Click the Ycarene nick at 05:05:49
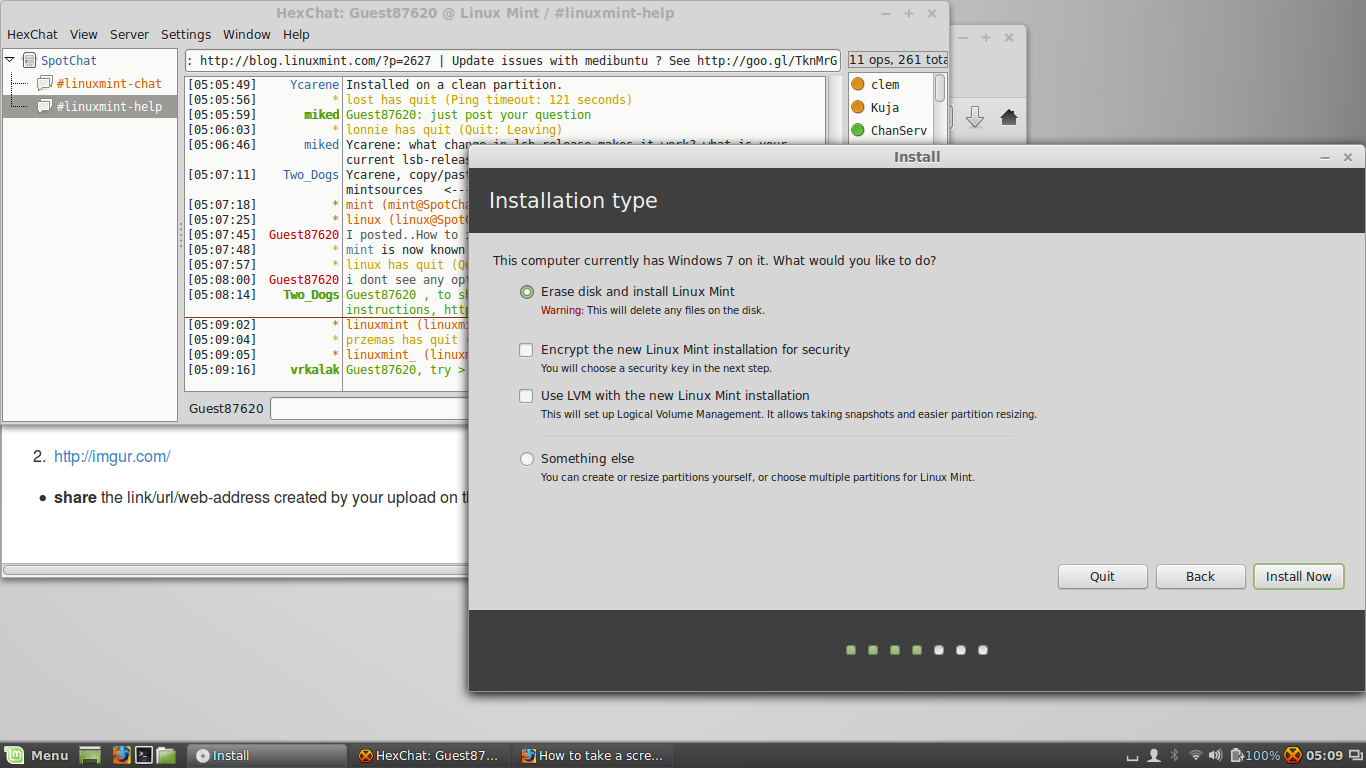1366x768 pixels. click(314, 85)
